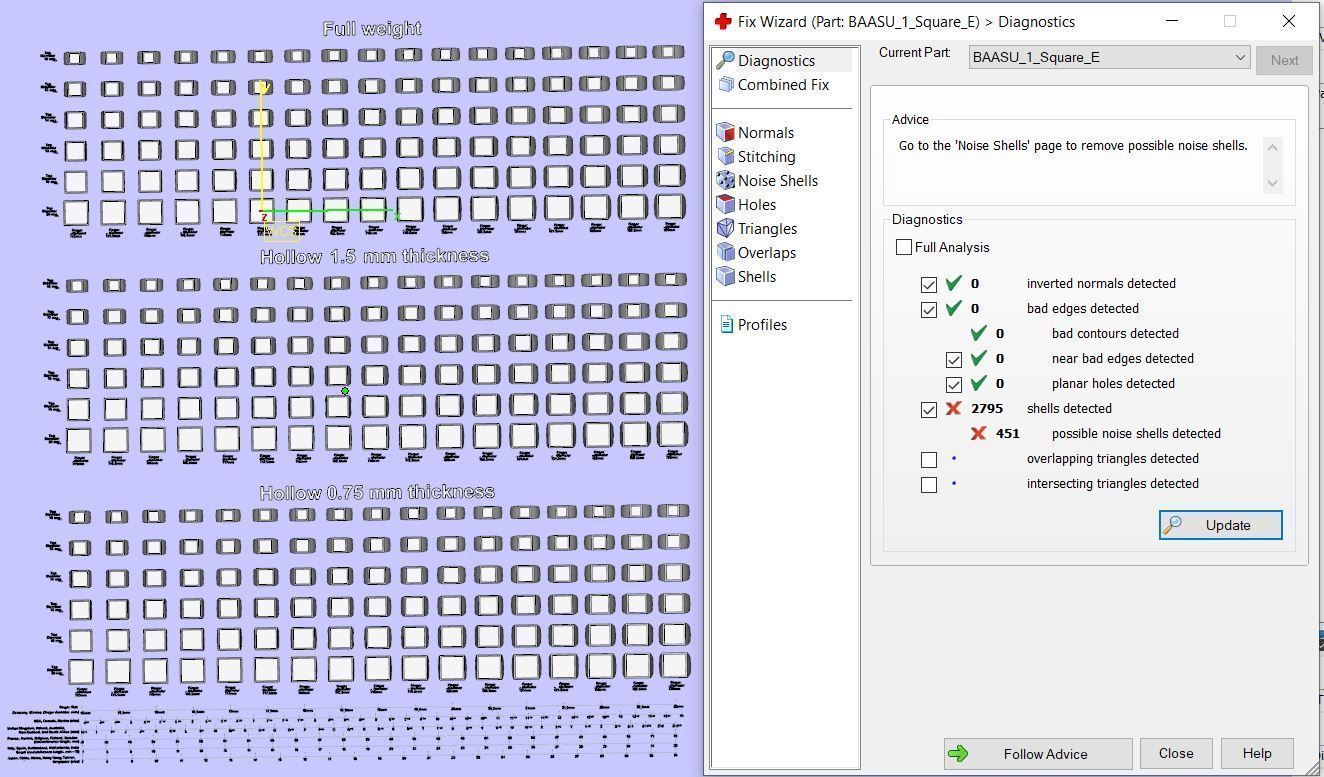1324x777 pixels.
Task: Click 'Hollow 1.5 mm thickness' heading
Action: [x=375, y=256]
